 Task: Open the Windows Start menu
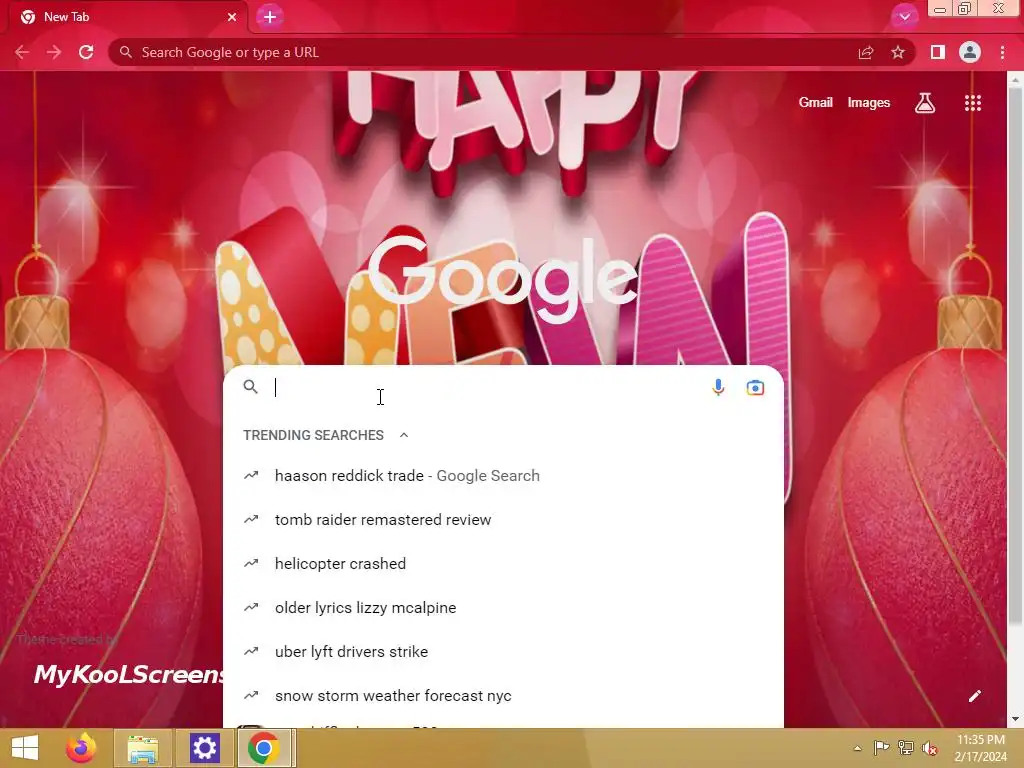point(25,748)
